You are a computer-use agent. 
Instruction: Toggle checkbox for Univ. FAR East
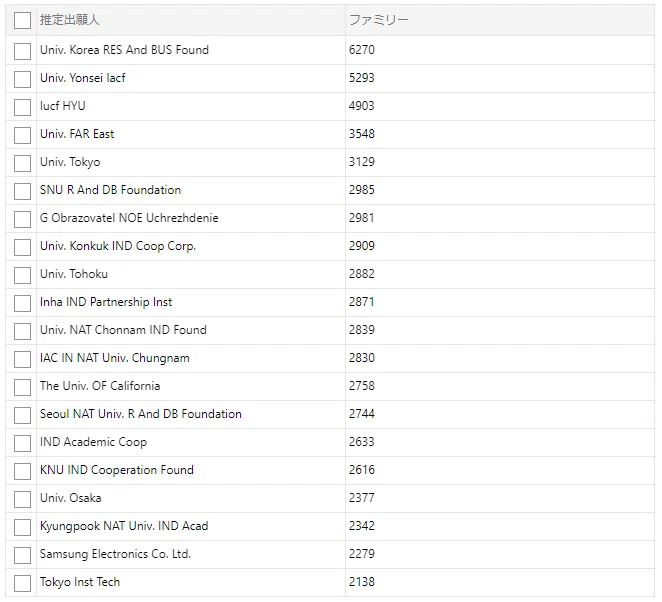click(22, 135)
